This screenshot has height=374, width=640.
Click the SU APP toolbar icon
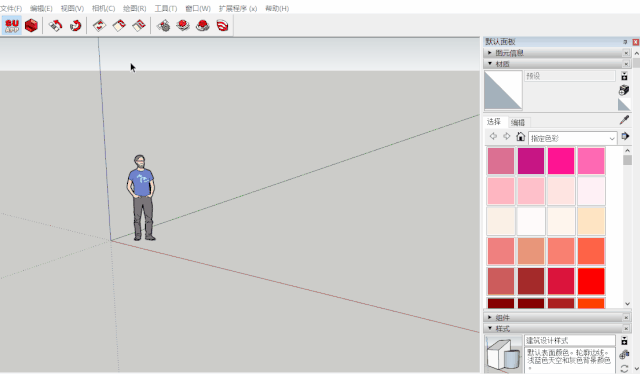click(x=12, y=26)
